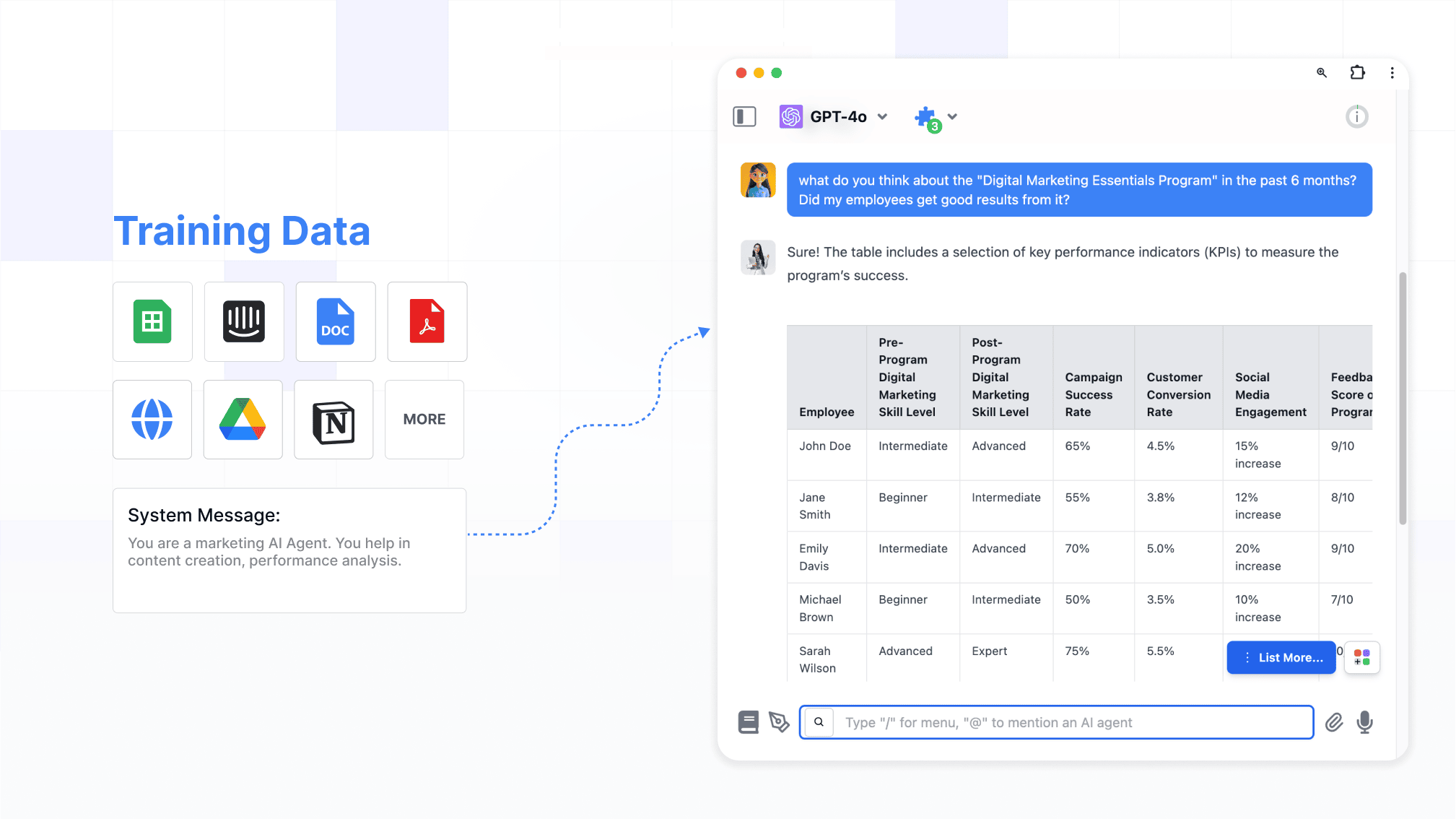Toggle voice input microphone button
Viewport: 1456px width, 819px height.
pyautogui.click(x=1364, y=722)
